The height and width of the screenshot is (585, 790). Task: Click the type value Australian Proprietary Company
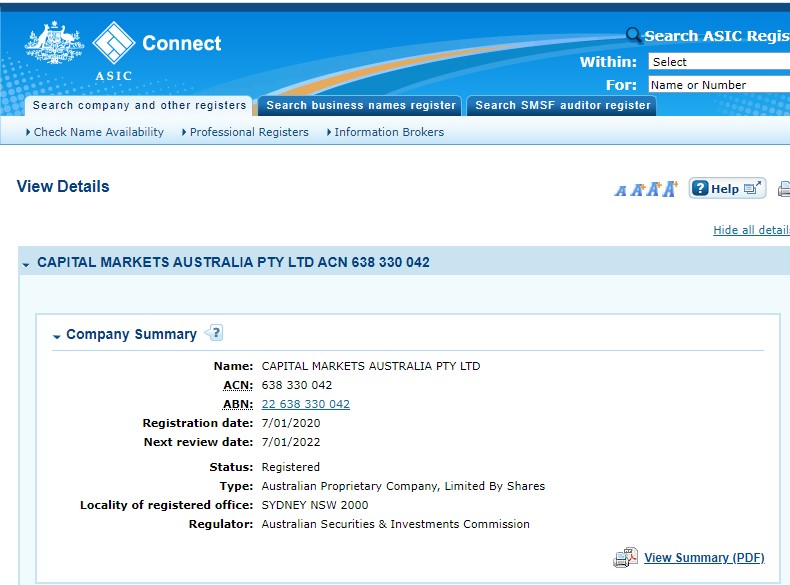click(x=403, y=486)
